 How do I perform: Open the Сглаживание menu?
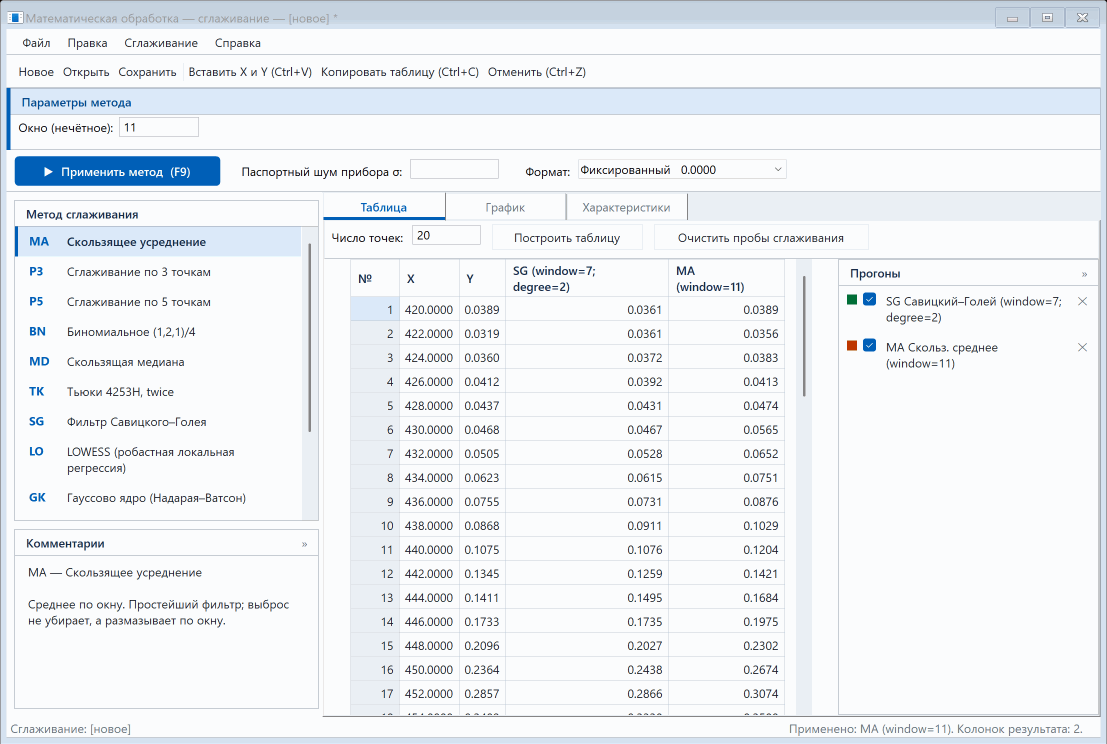click(161, 43)
